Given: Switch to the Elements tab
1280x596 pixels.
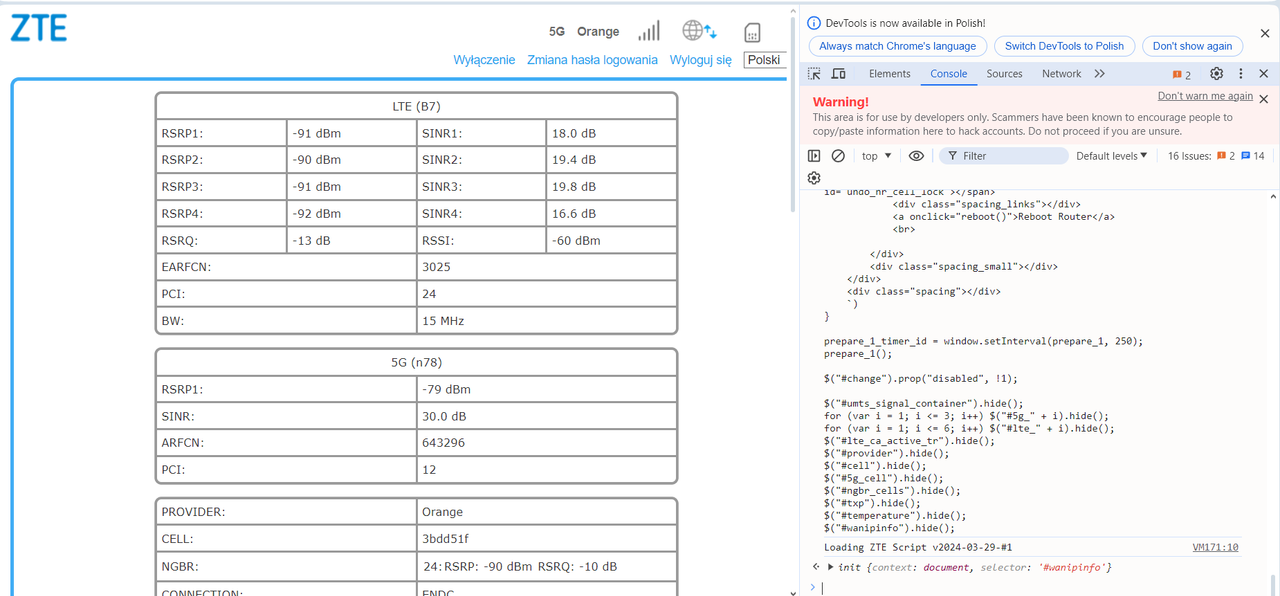Looking at the screenshot, I should (890, 74).
